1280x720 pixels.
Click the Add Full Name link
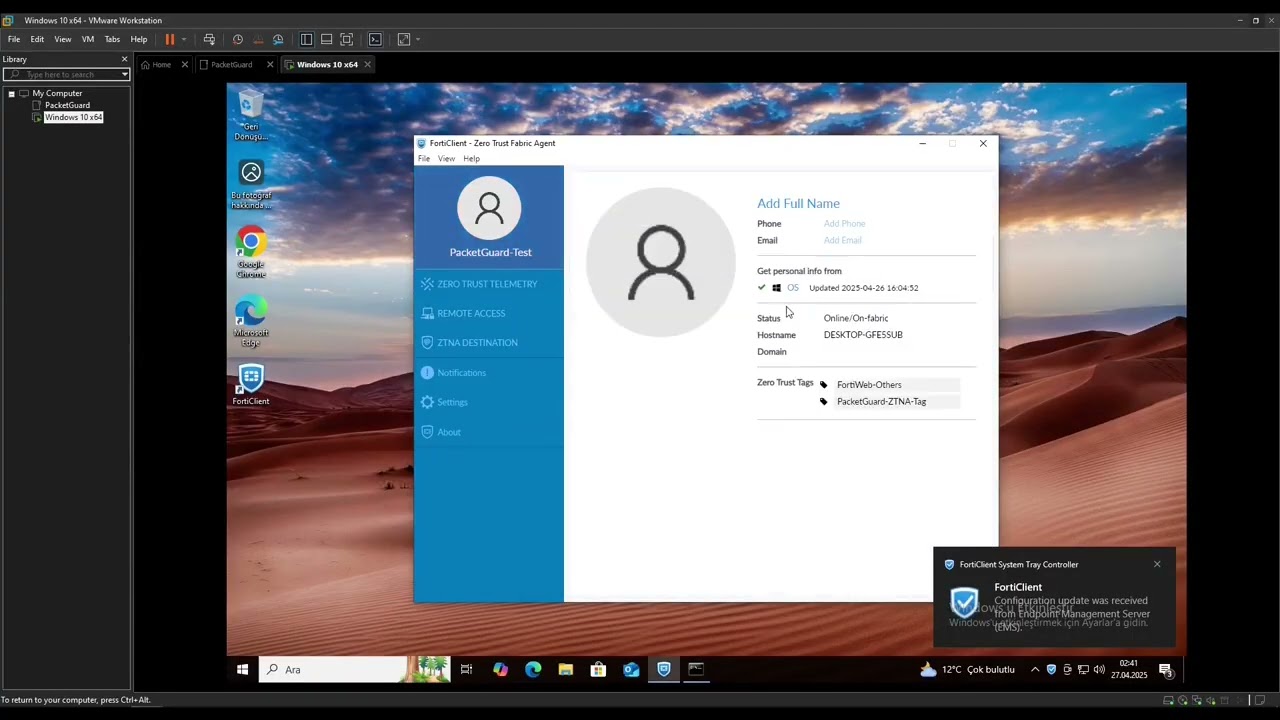point(798,203)
